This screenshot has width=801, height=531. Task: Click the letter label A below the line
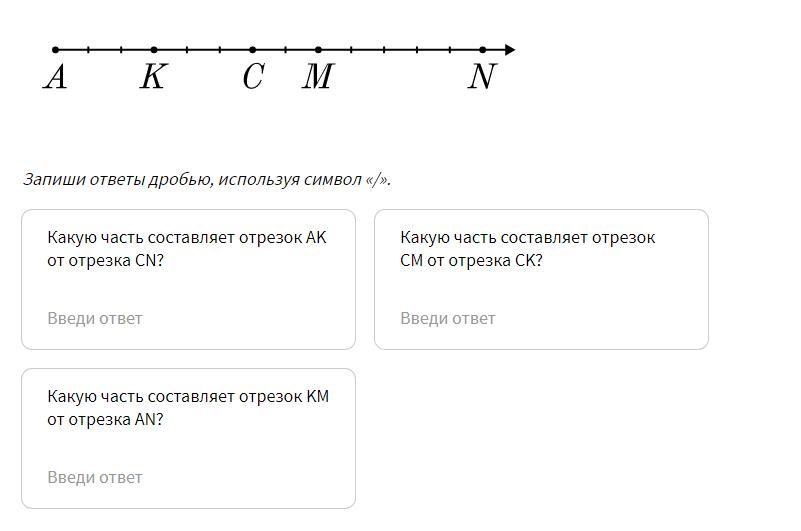pos(55,77)
